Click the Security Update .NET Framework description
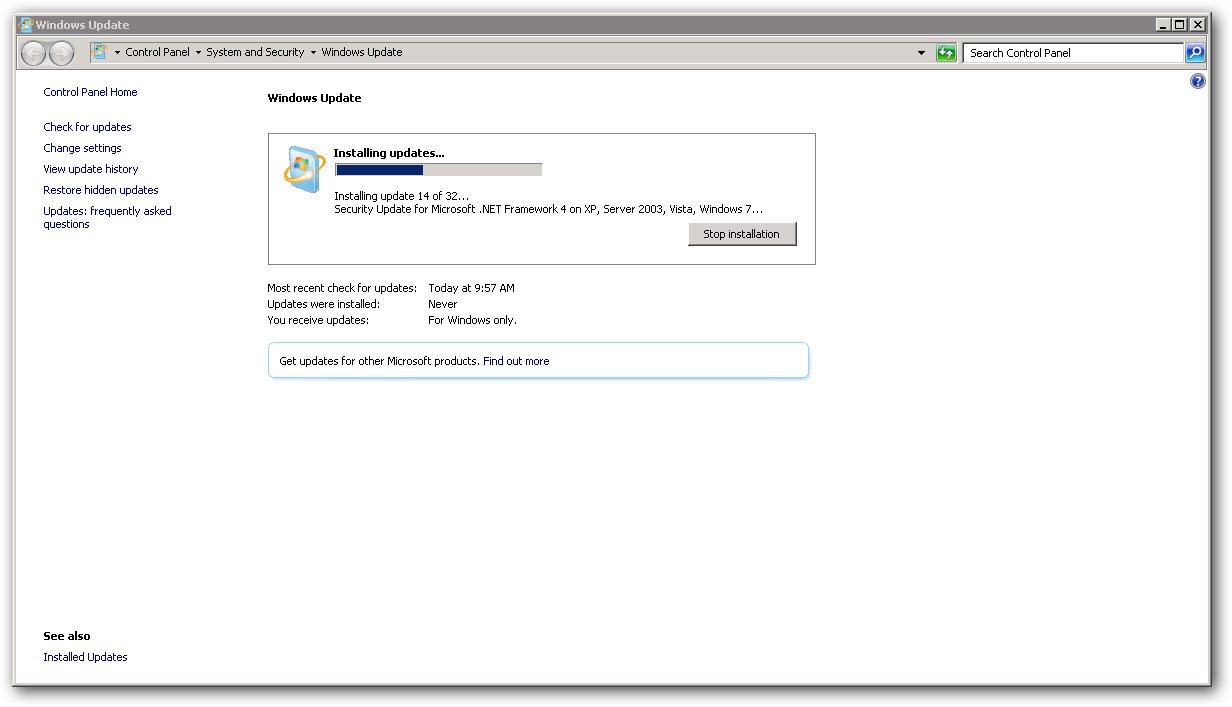 tap(548, 209)
